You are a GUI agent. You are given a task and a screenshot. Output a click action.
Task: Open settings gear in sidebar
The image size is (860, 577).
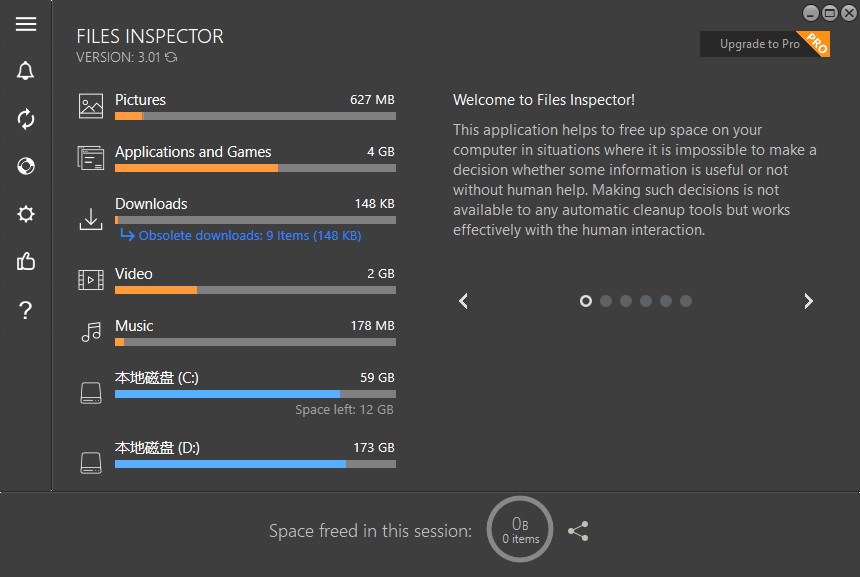point(26,214)
